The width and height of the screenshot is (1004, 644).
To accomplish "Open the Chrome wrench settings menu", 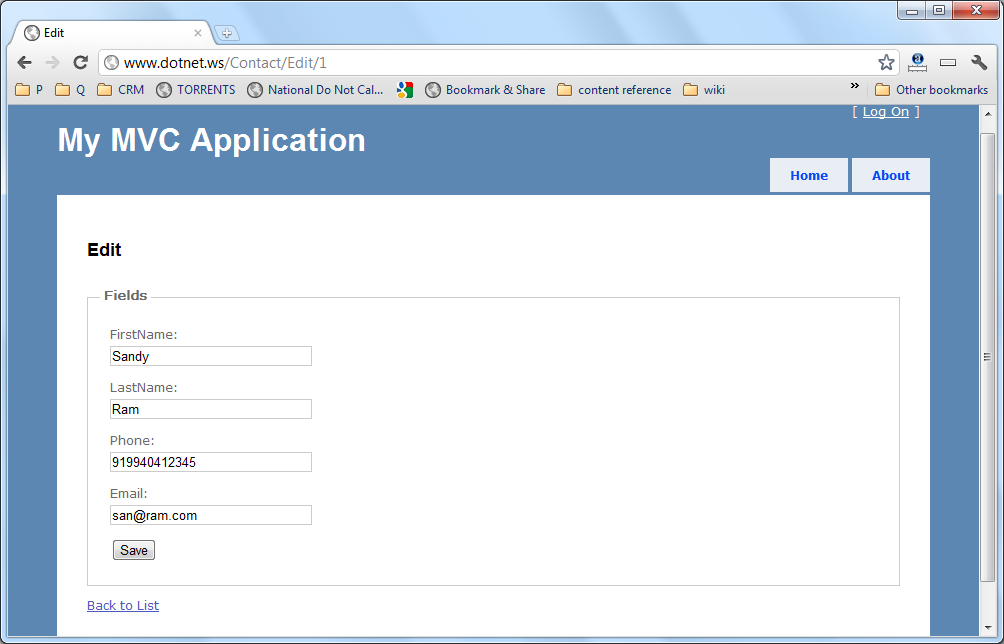I will click(980, 63).
